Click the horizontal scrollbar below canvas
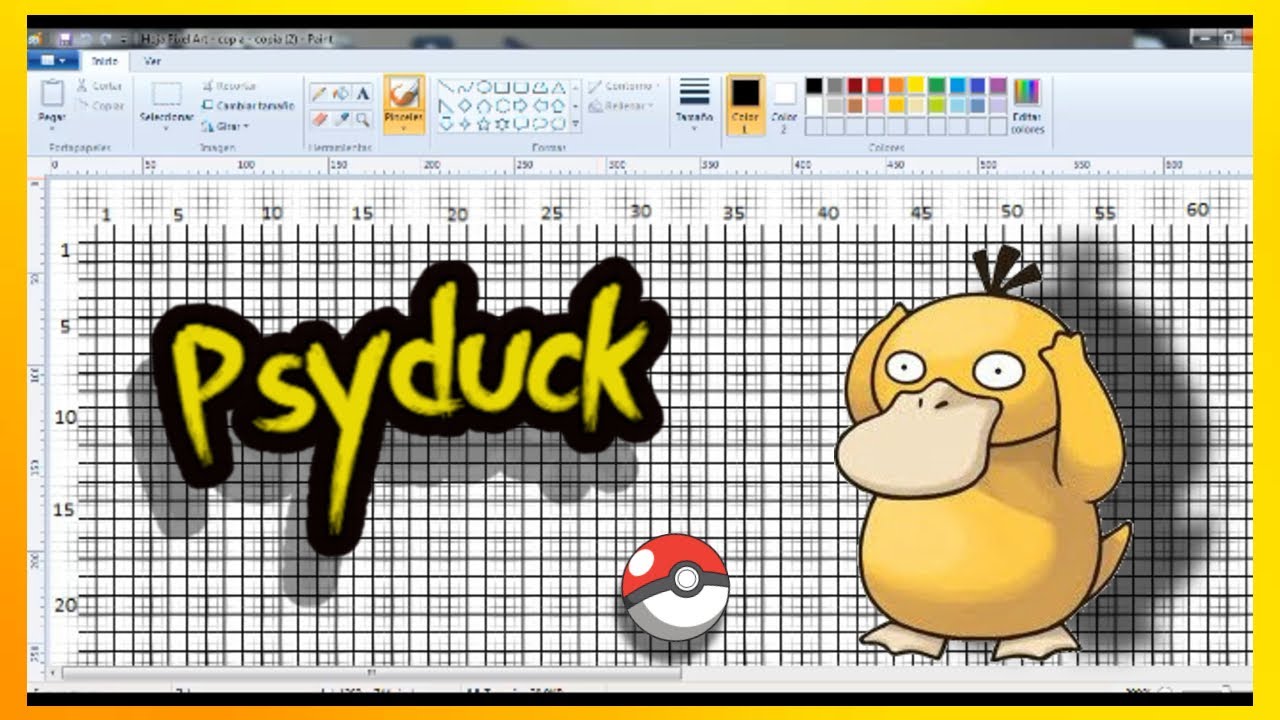Viewport: 1280px width, 720px height. click(x=370, y=674)
